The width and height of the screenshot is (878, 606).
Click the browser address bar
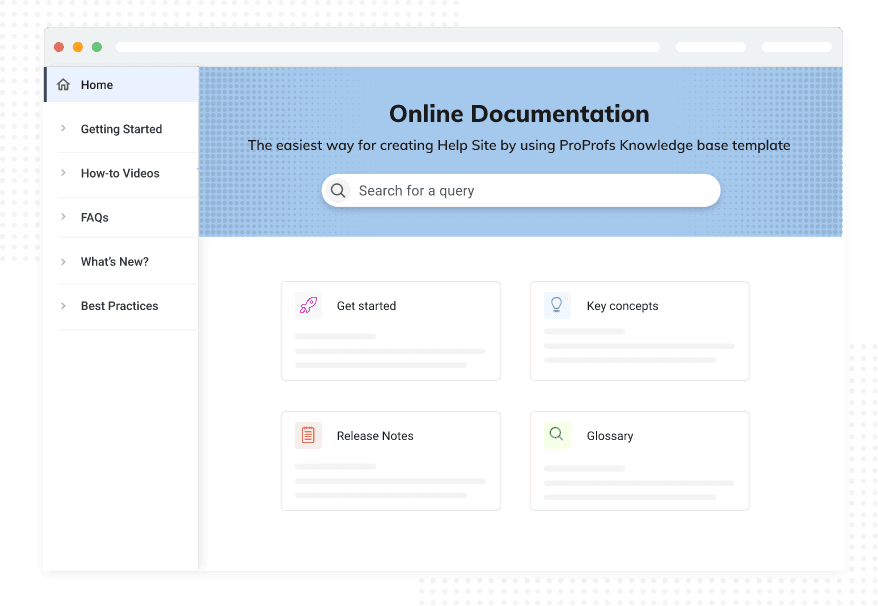387,47
